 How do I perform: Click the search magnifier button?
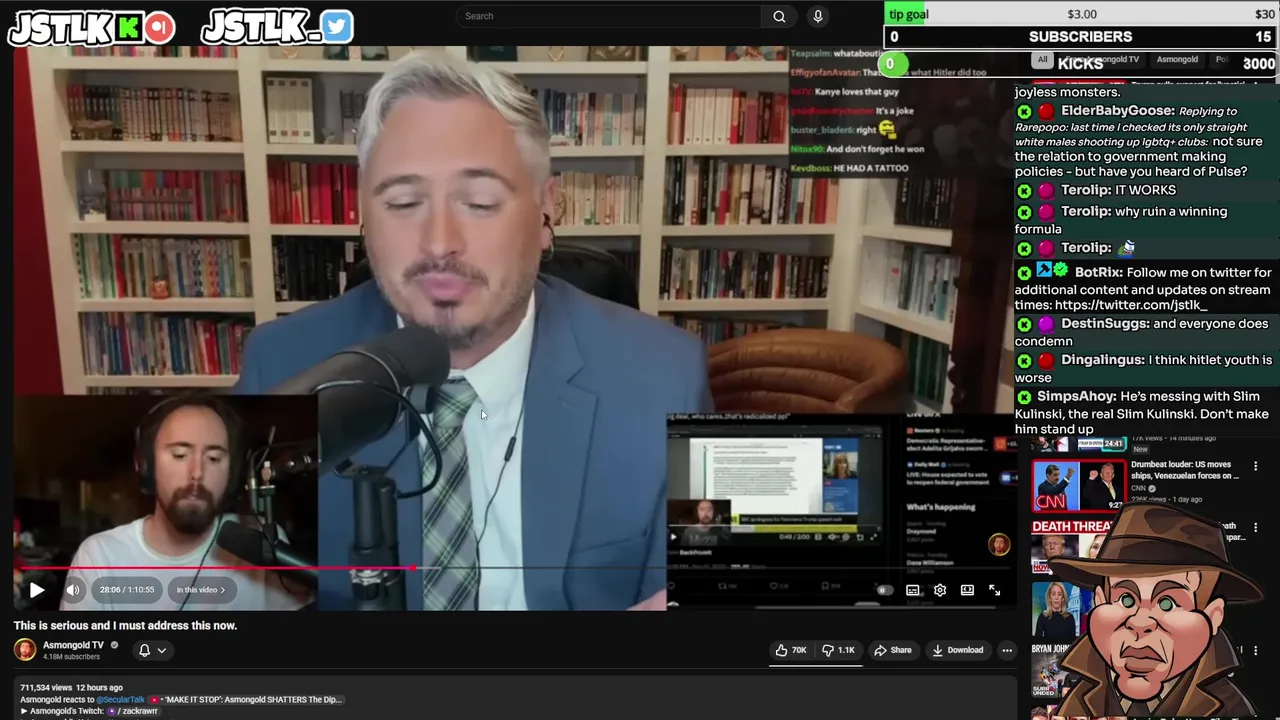click(x=779, y=16)
